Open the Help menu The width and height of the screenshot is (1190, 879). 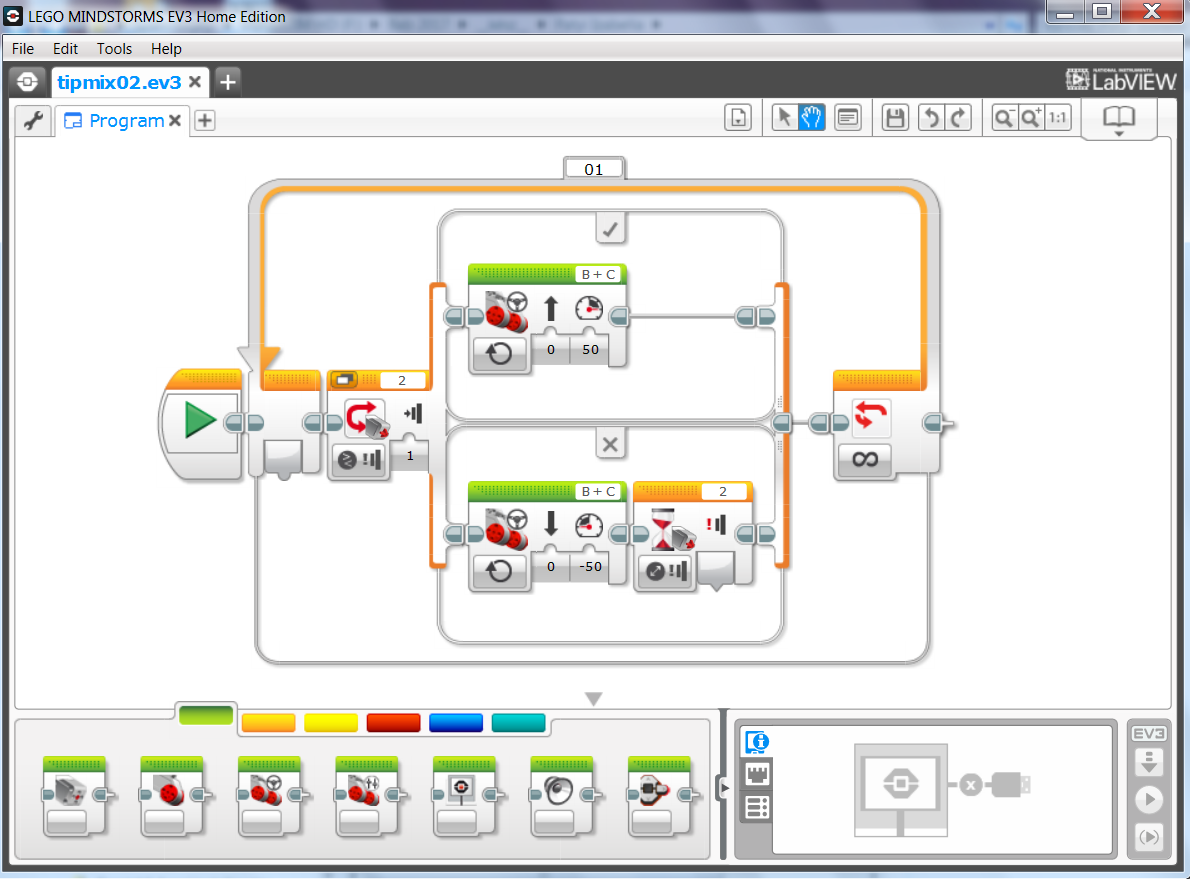tap(166, 49)
